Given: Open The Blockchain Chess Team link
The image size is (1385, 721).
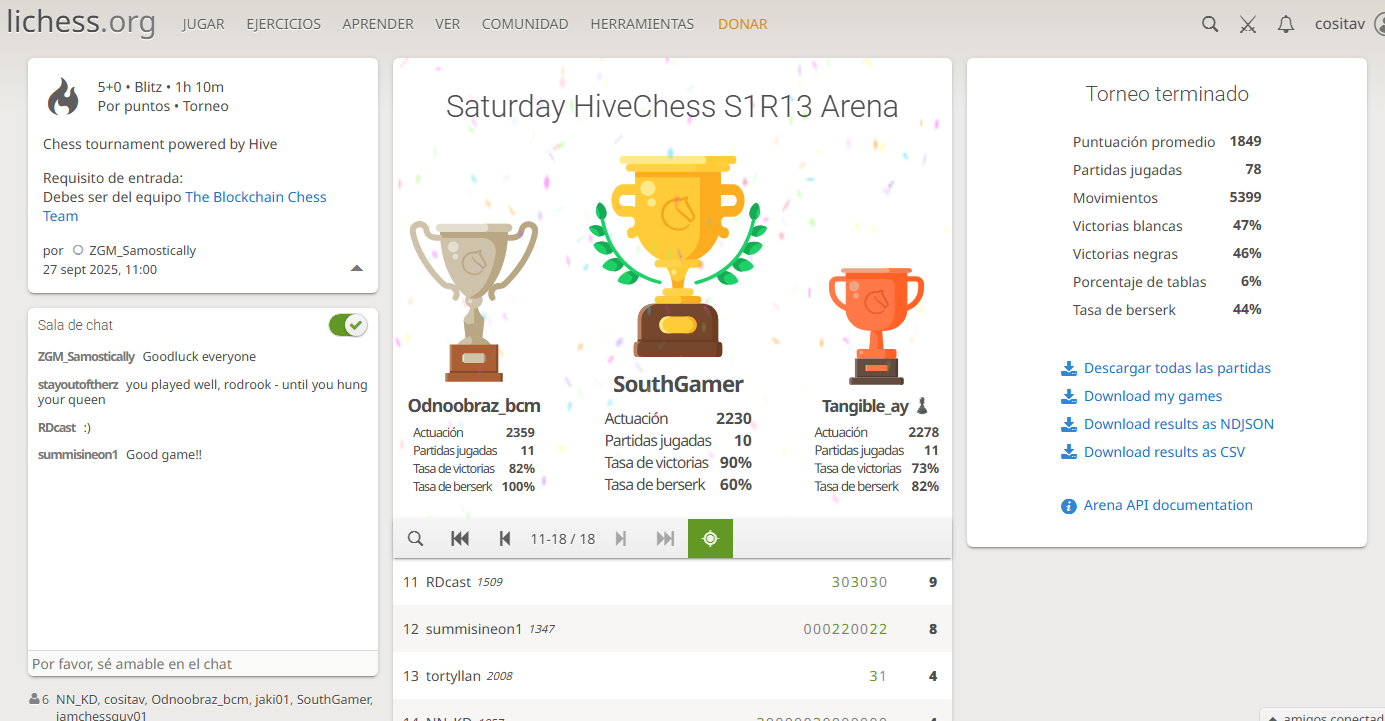Looking at the screenshot, I should [185, 207].
